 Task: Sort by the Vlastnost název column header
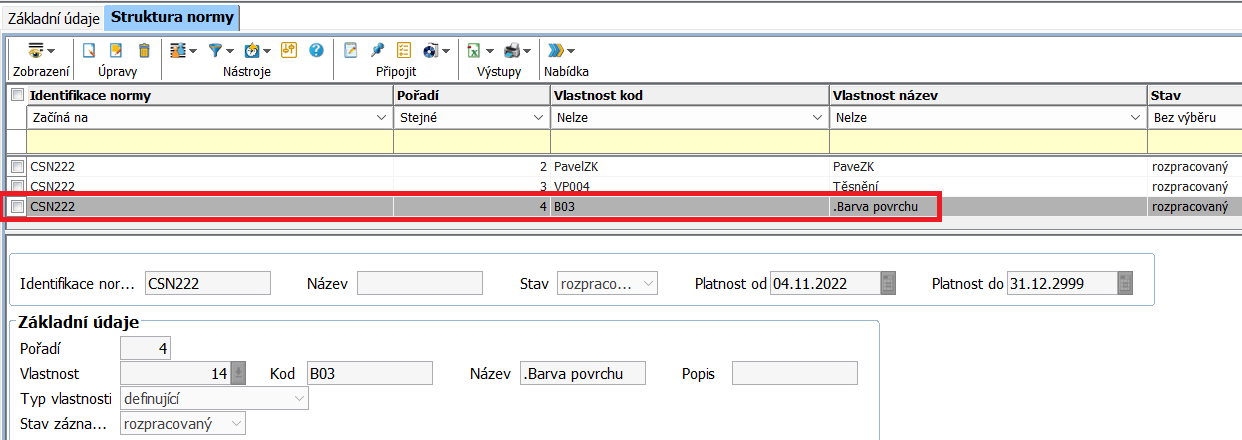tap(987, 95)
